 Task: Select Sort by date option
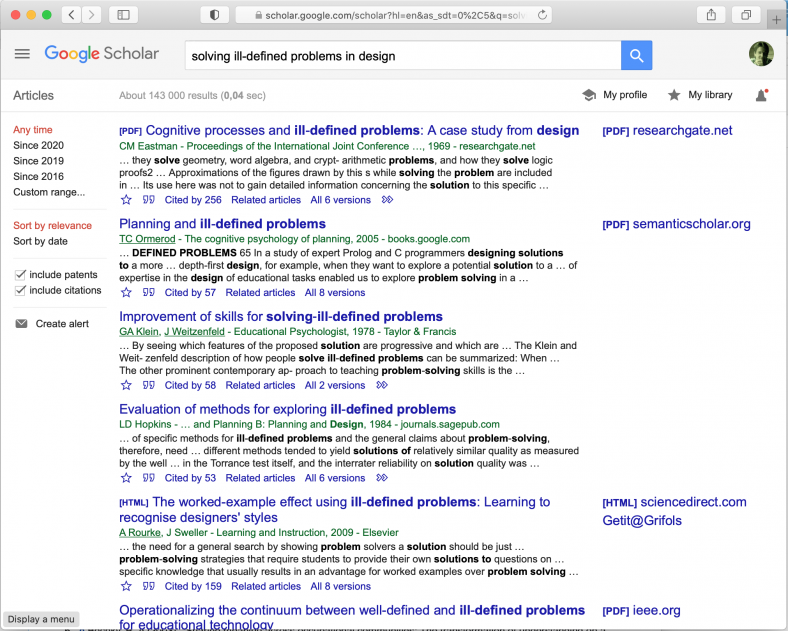coord(41,241)
